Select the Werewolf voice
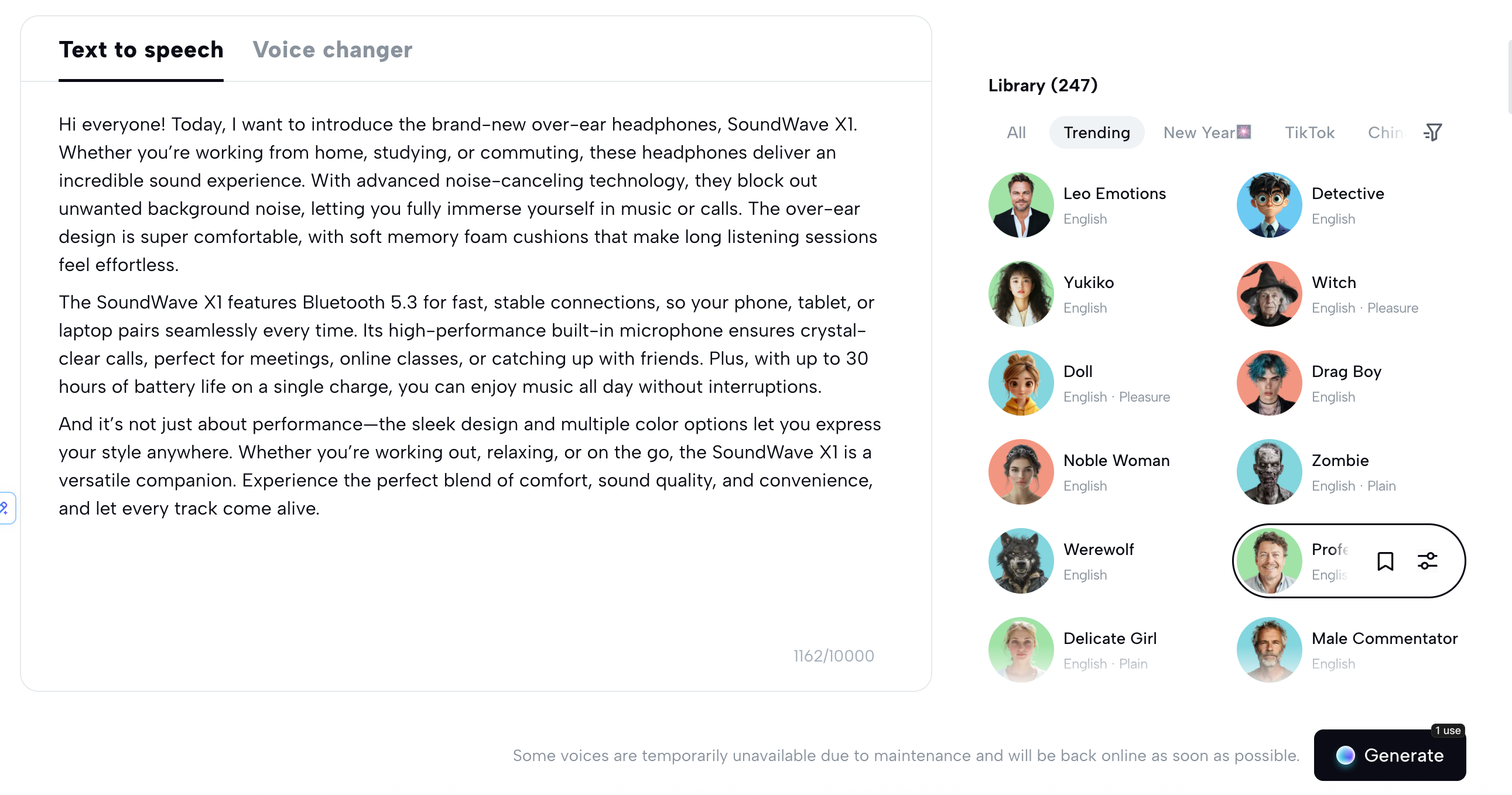 [1021, 560]
